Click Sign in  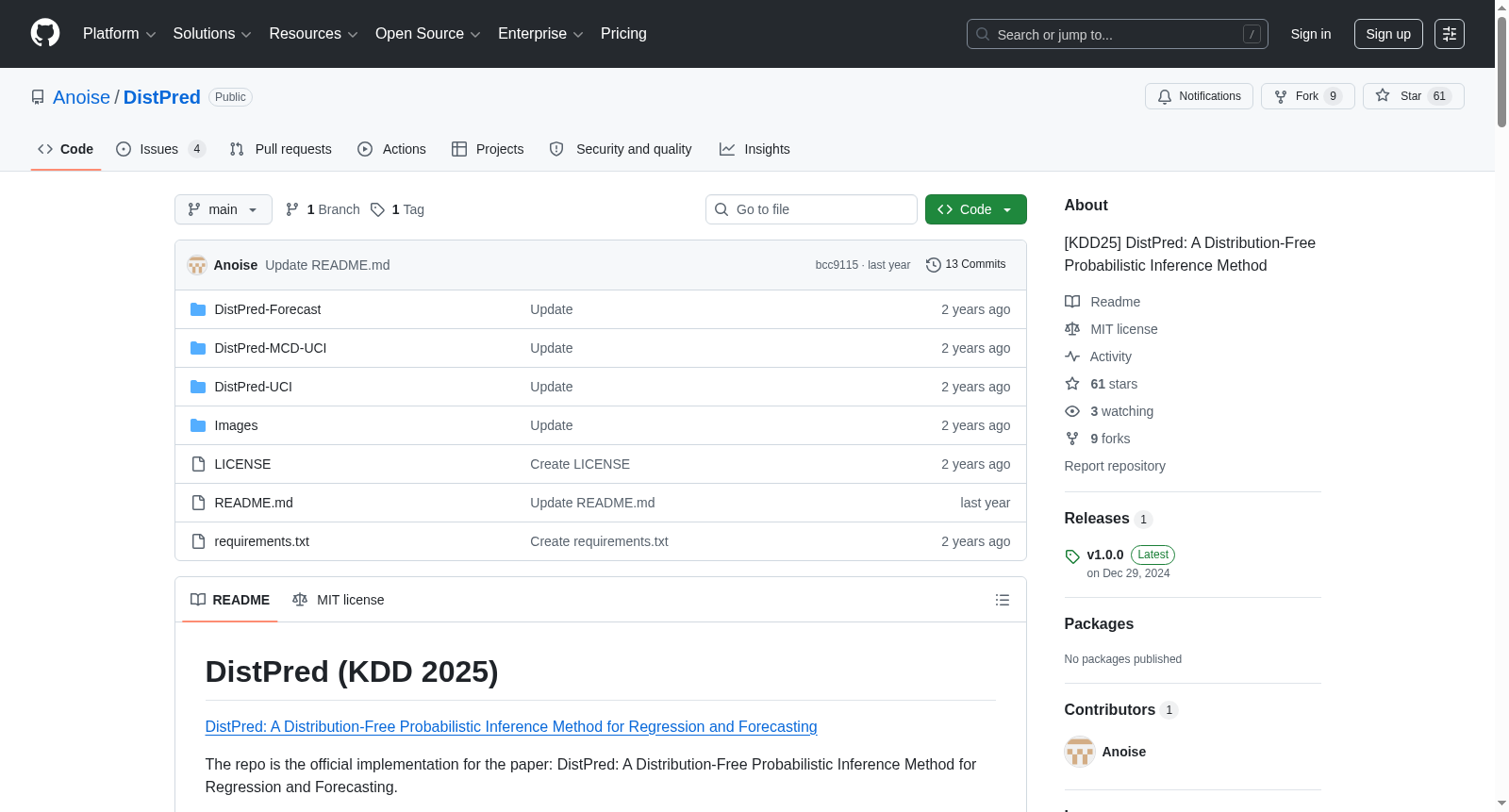click(x=1311, y=34)
